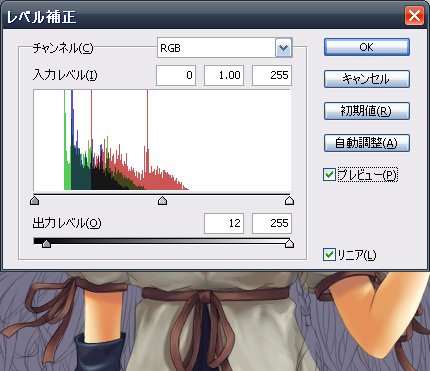Image resolution: width=430 pixels, height=371 pixels.
Task: Click the RGB channel combo box field
Action: (x=224, y=48)
